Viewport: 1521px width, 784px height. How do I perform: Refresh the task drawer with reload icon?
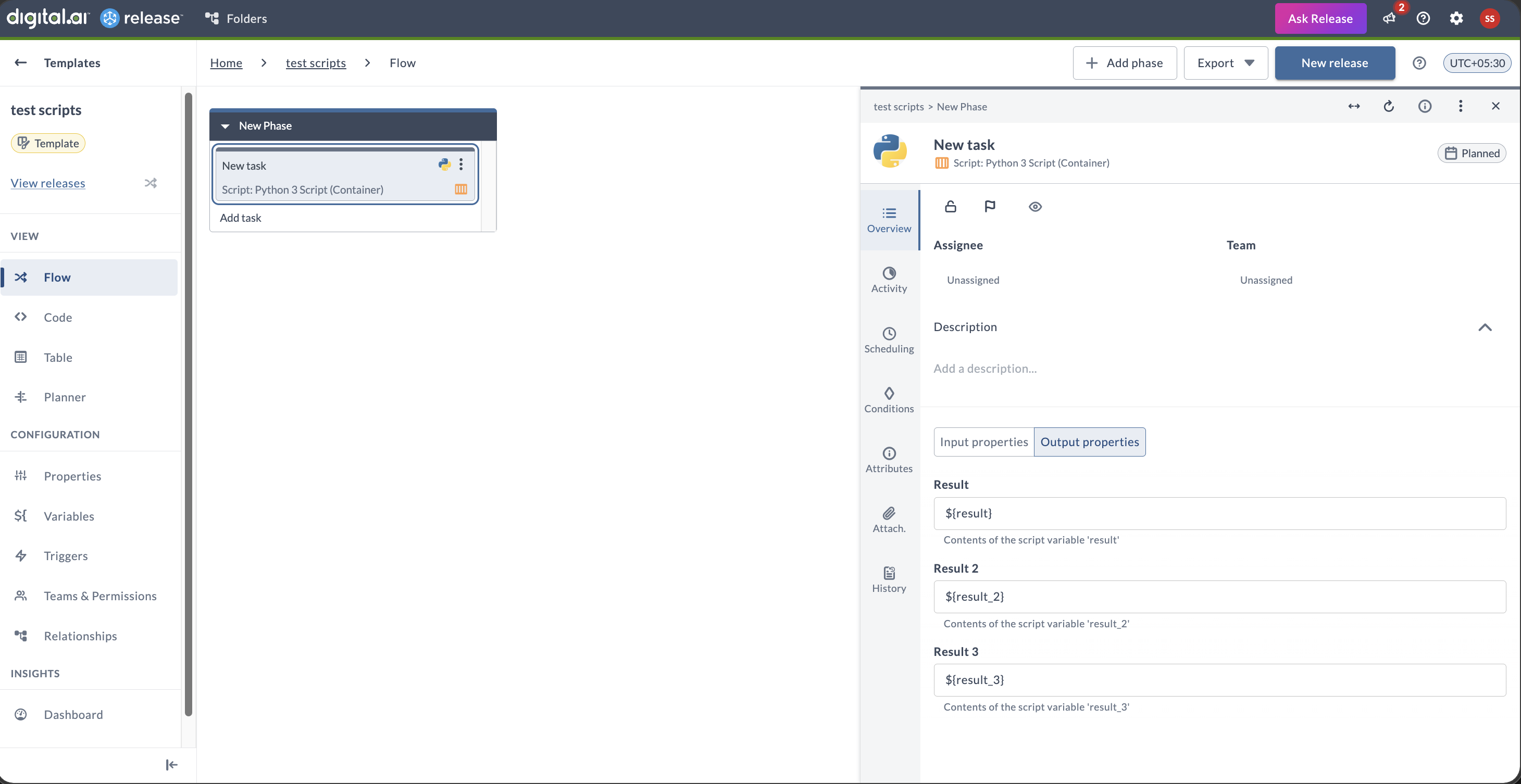pyautogui.click(x=1389, y=106)
